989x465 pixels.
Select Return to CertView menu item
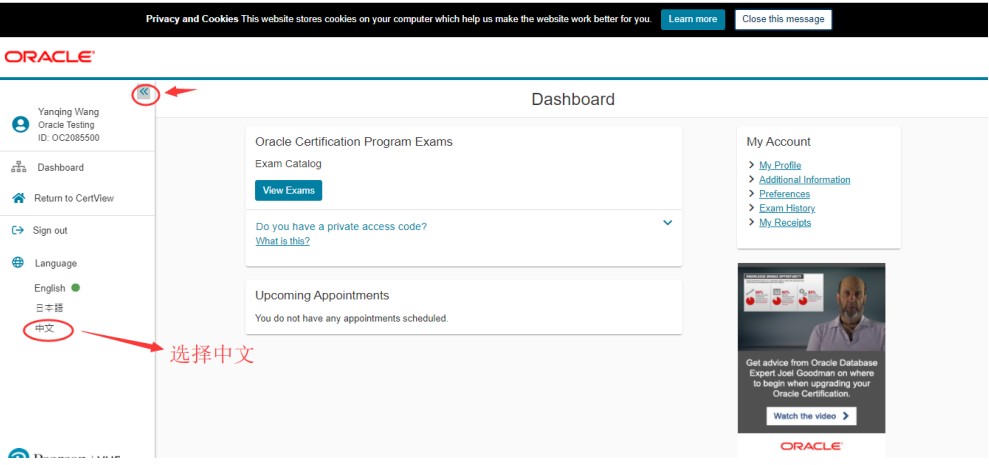(73, 198)
